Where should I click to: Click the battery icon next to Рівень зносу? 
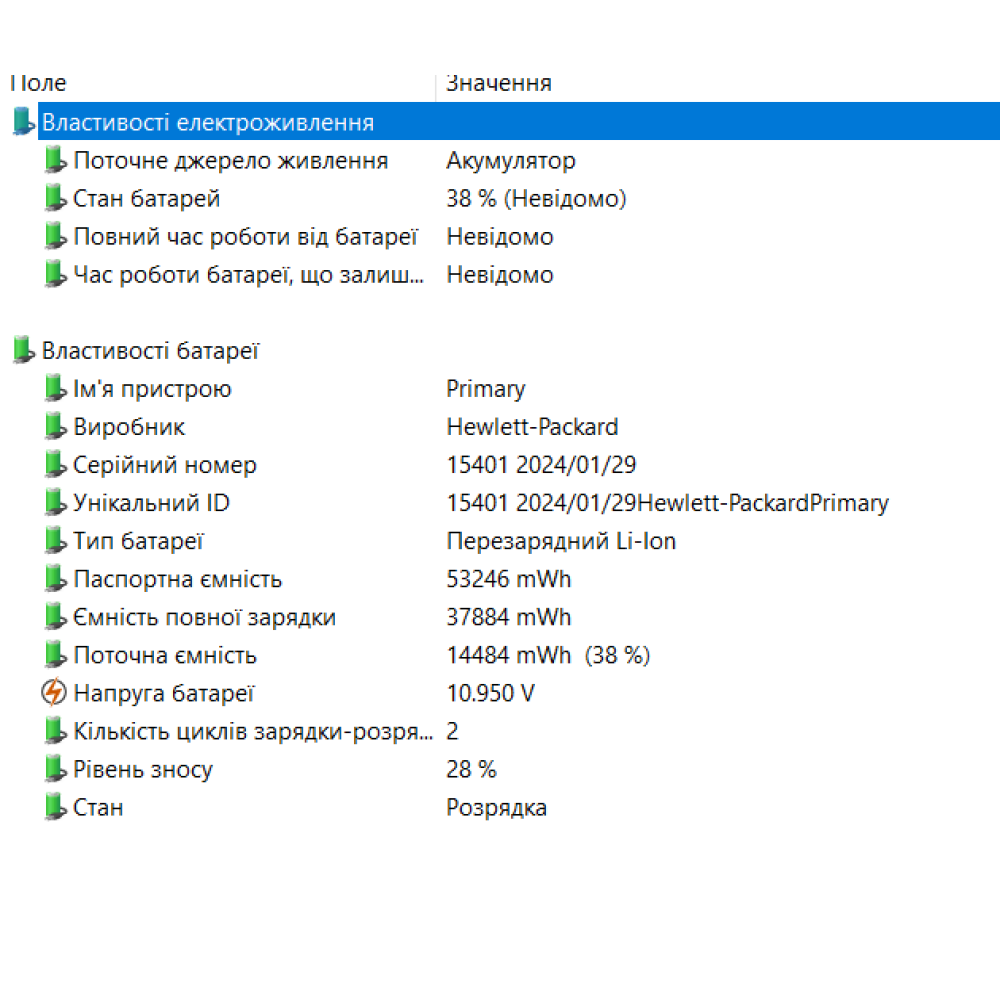coord(55,769)
